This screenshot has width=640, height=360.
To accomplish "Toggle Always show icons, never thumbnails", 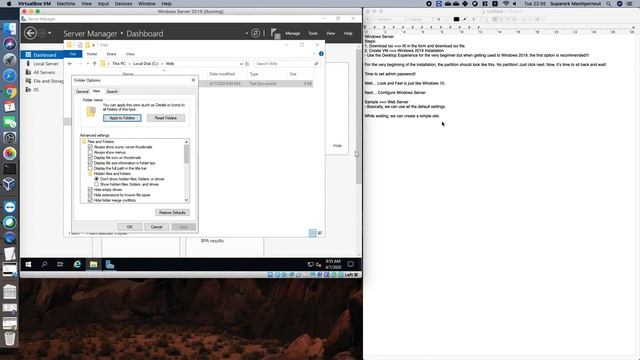I will click(x=90, y=147).
